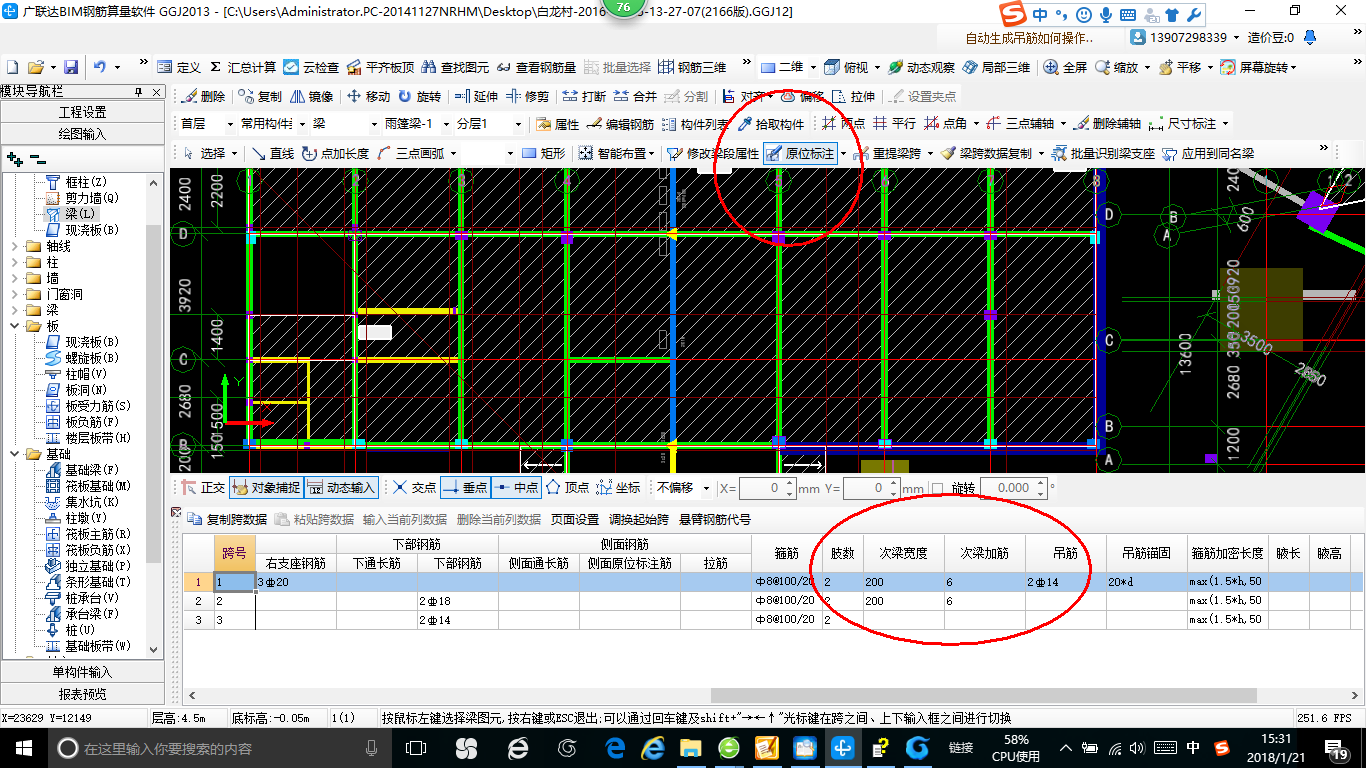Open 智能布置 smart layout

[x=613, y=153]
